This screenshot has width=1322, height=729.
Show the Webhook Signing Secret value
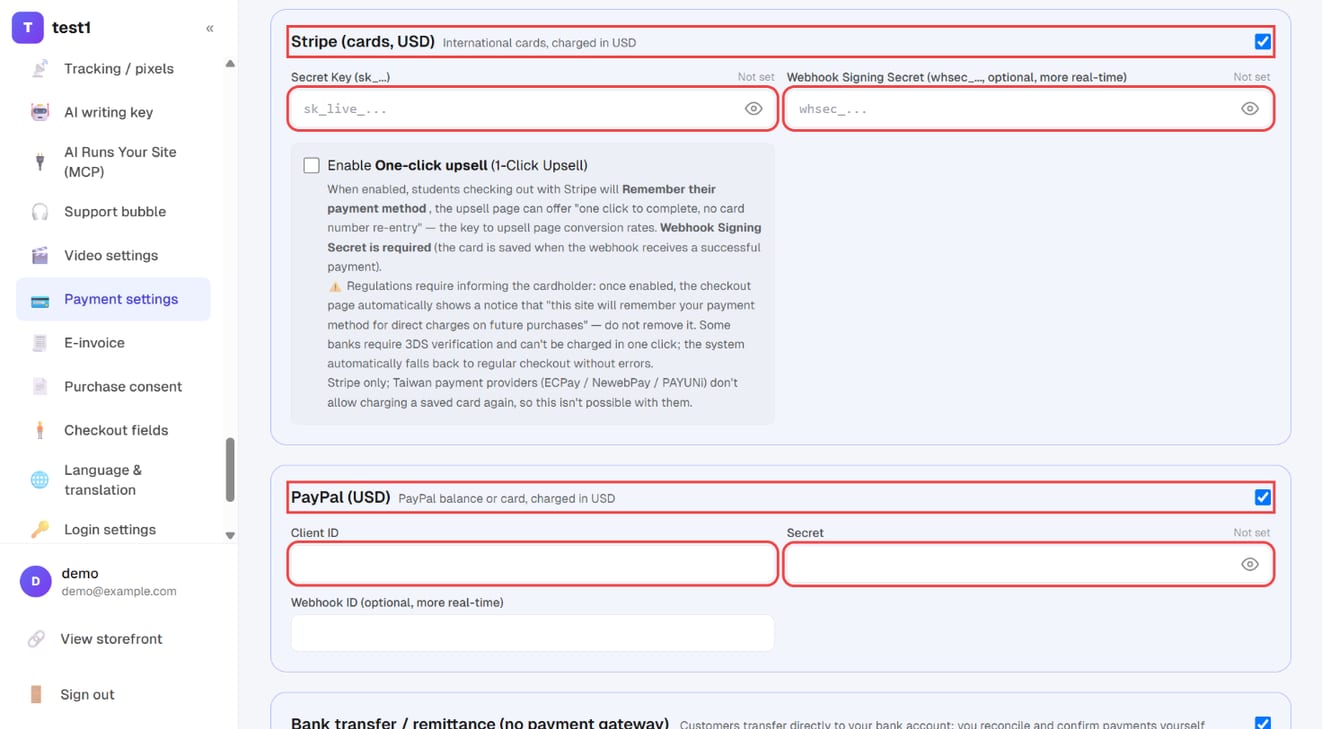tap(1250, 109)
